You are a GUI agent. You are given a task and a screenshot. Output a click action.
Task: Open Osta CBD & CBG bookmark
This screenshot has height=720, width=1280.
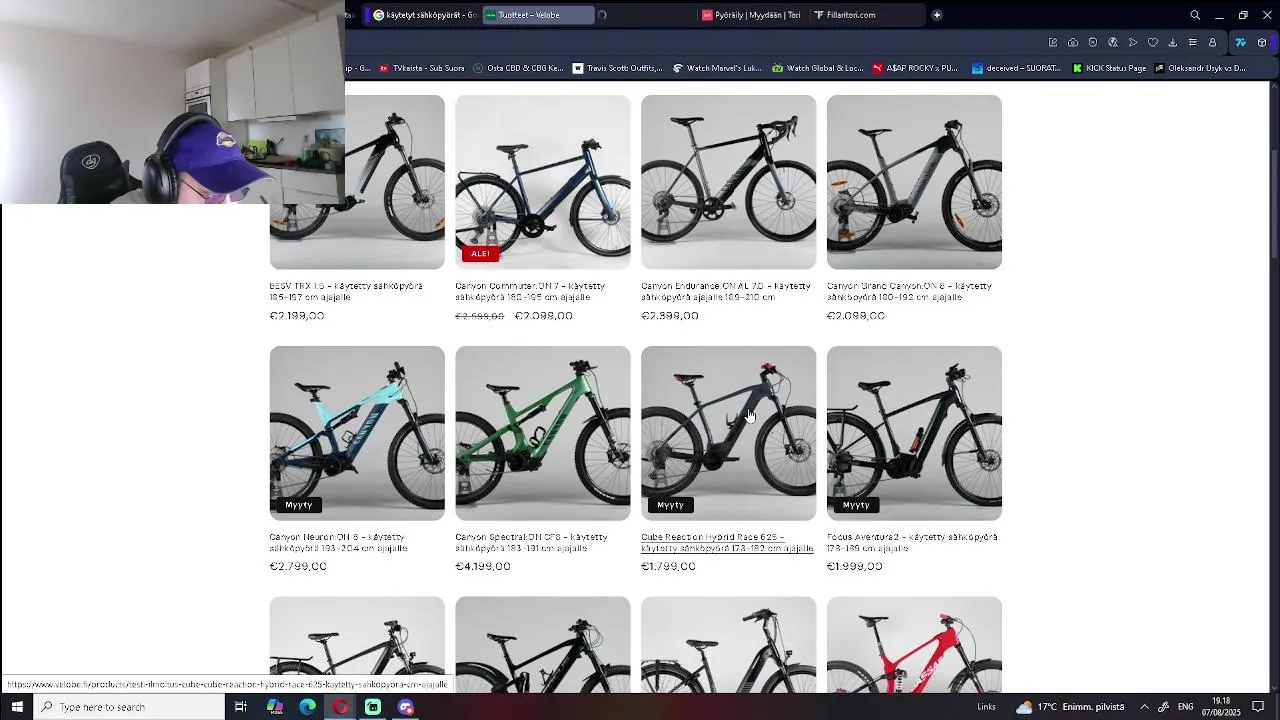(x=519, y=68)
